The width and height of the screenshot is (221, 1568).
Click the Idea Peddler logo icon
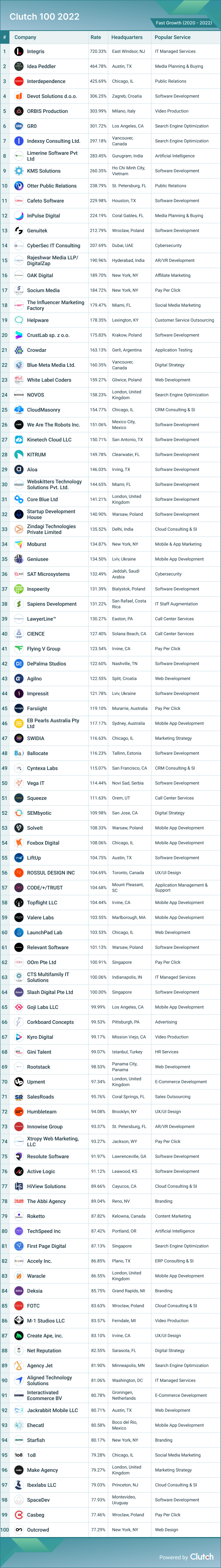pyautogui.click(x=19, y=66)
